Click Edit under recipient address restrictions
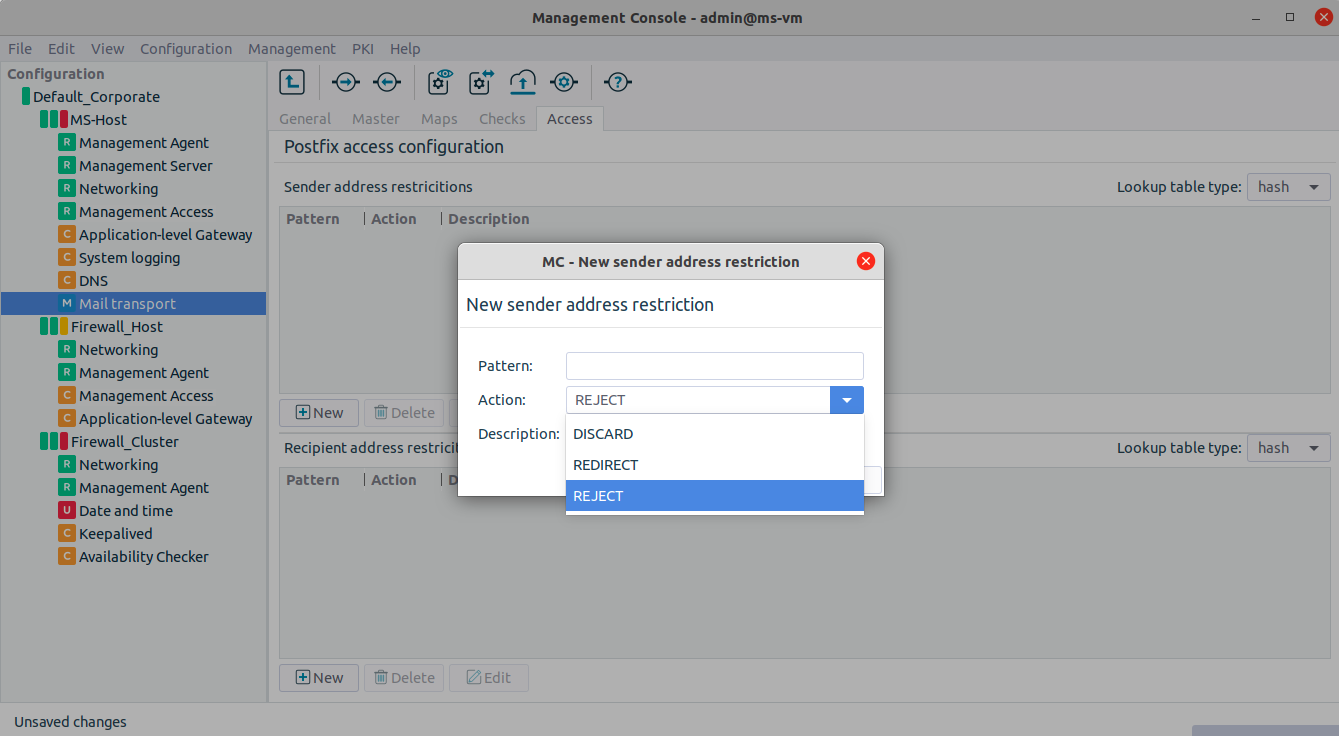The height and width of the screenshot is (736, 1339). 489,677
